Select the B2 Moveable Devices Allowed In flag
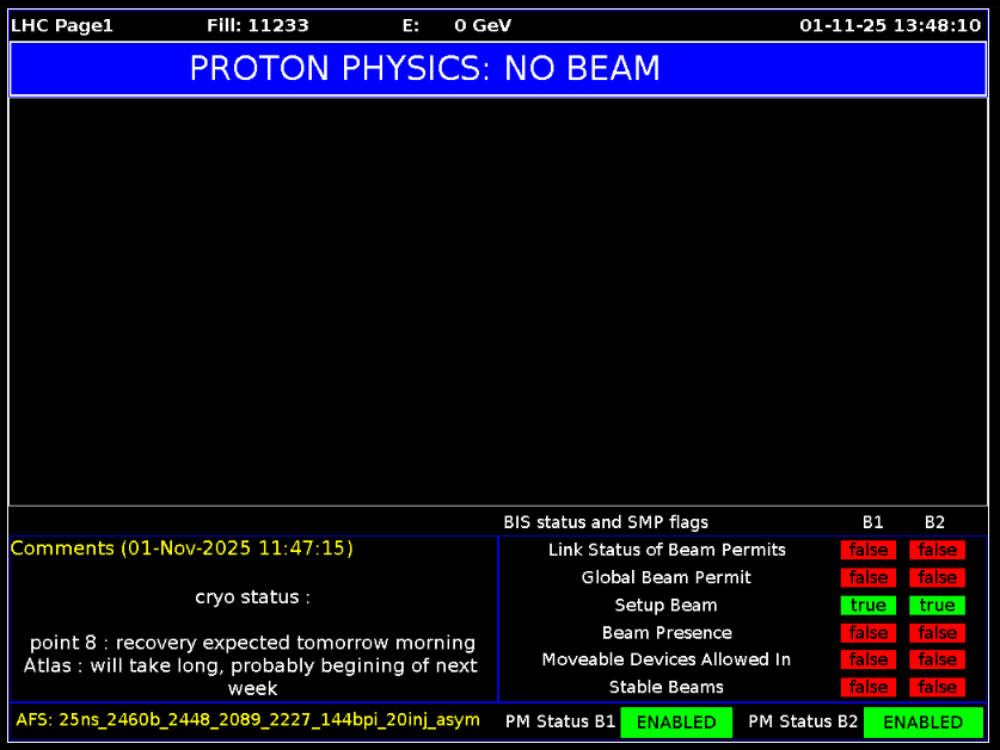This screenshot has width=1000, height=750. [937, 660]
